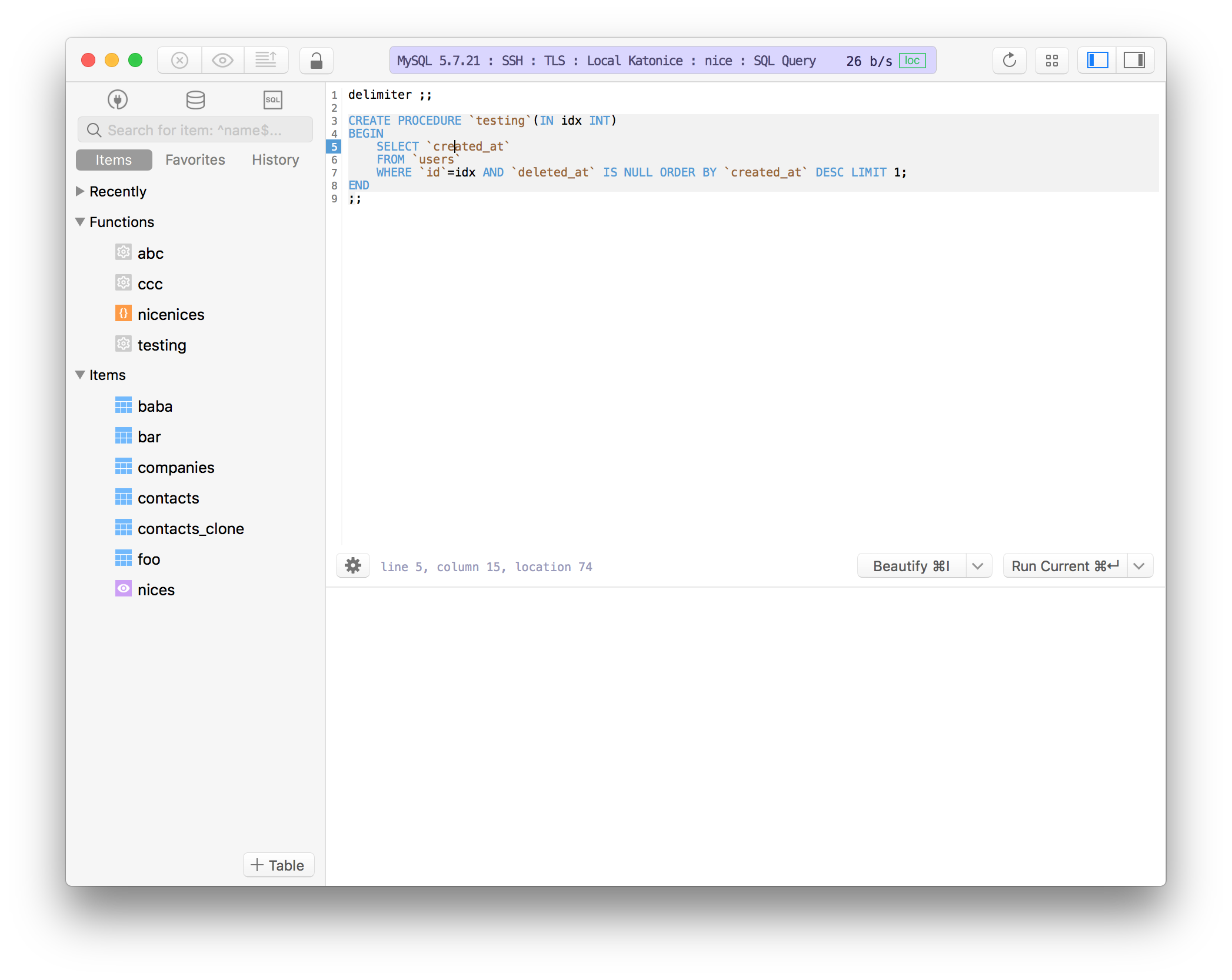
Task: Click the Beautify button
Action: tap(911, 566)
